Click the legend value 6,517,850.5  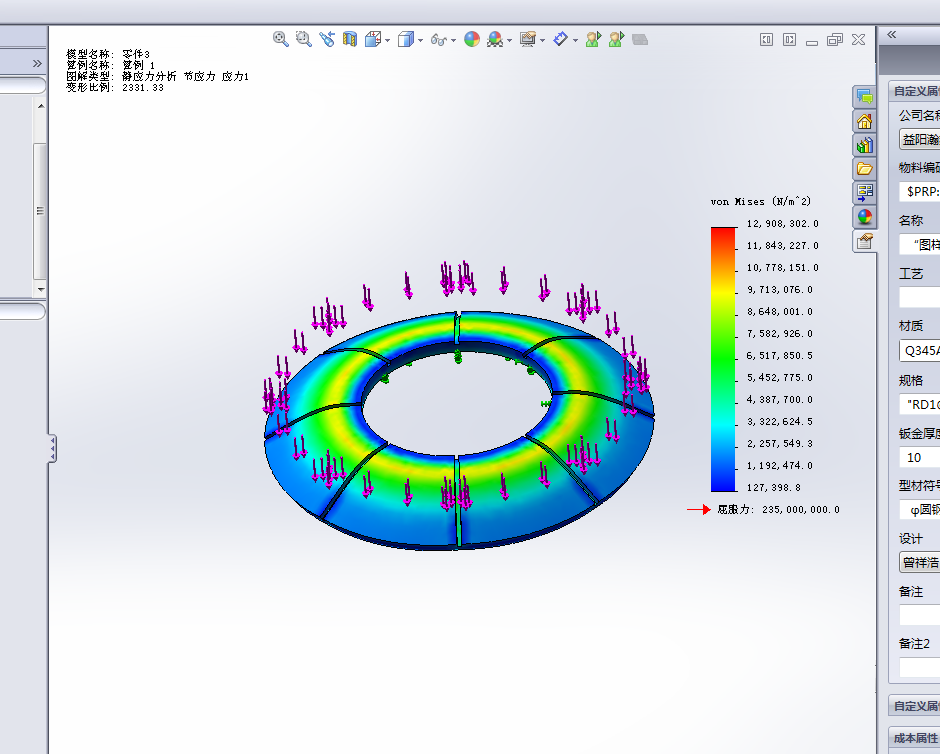pyautogui.click(x=779, y=355)
